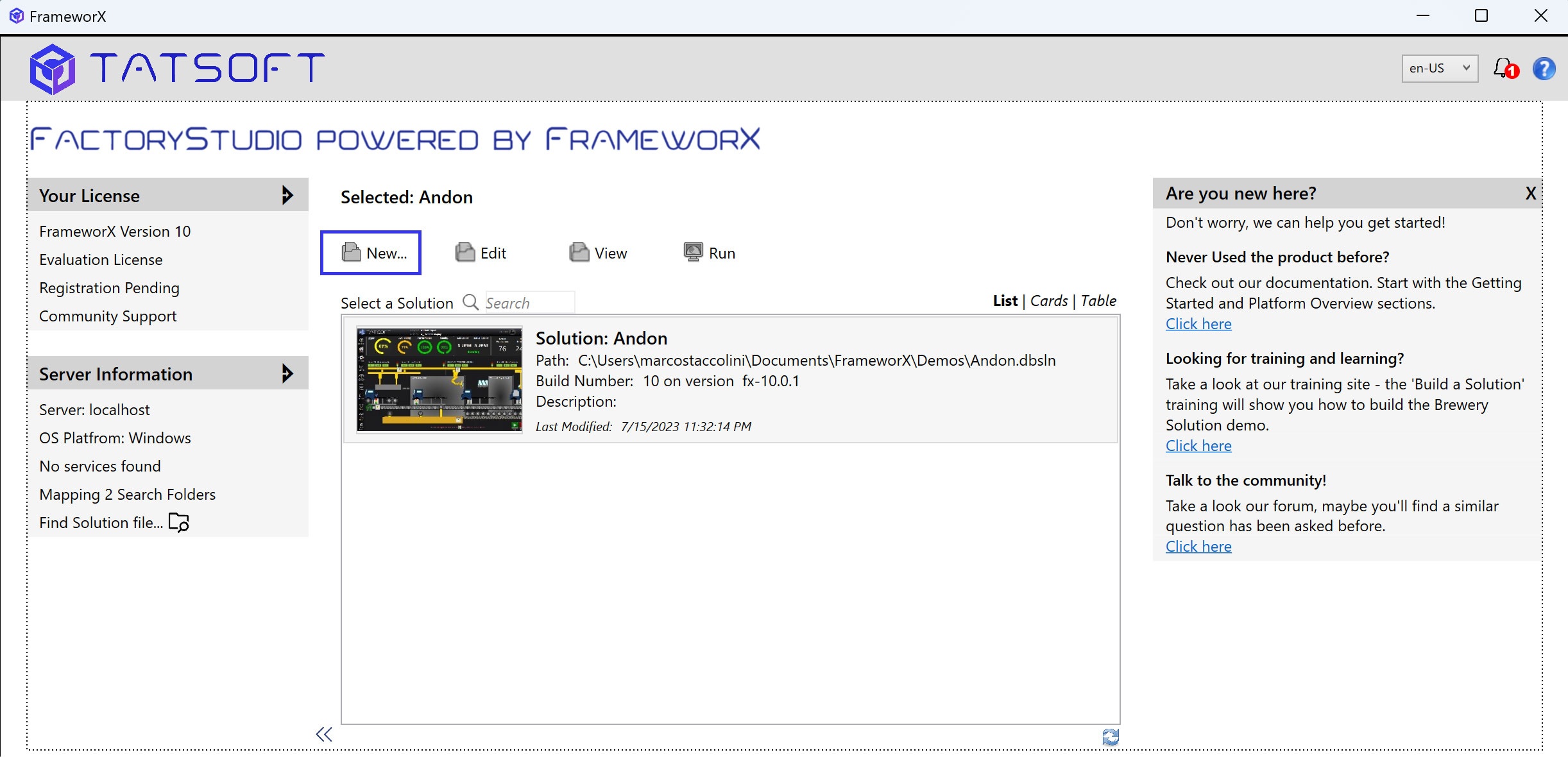Click the Build Number line
The image size is (1568, 757).
click(667, 381)
